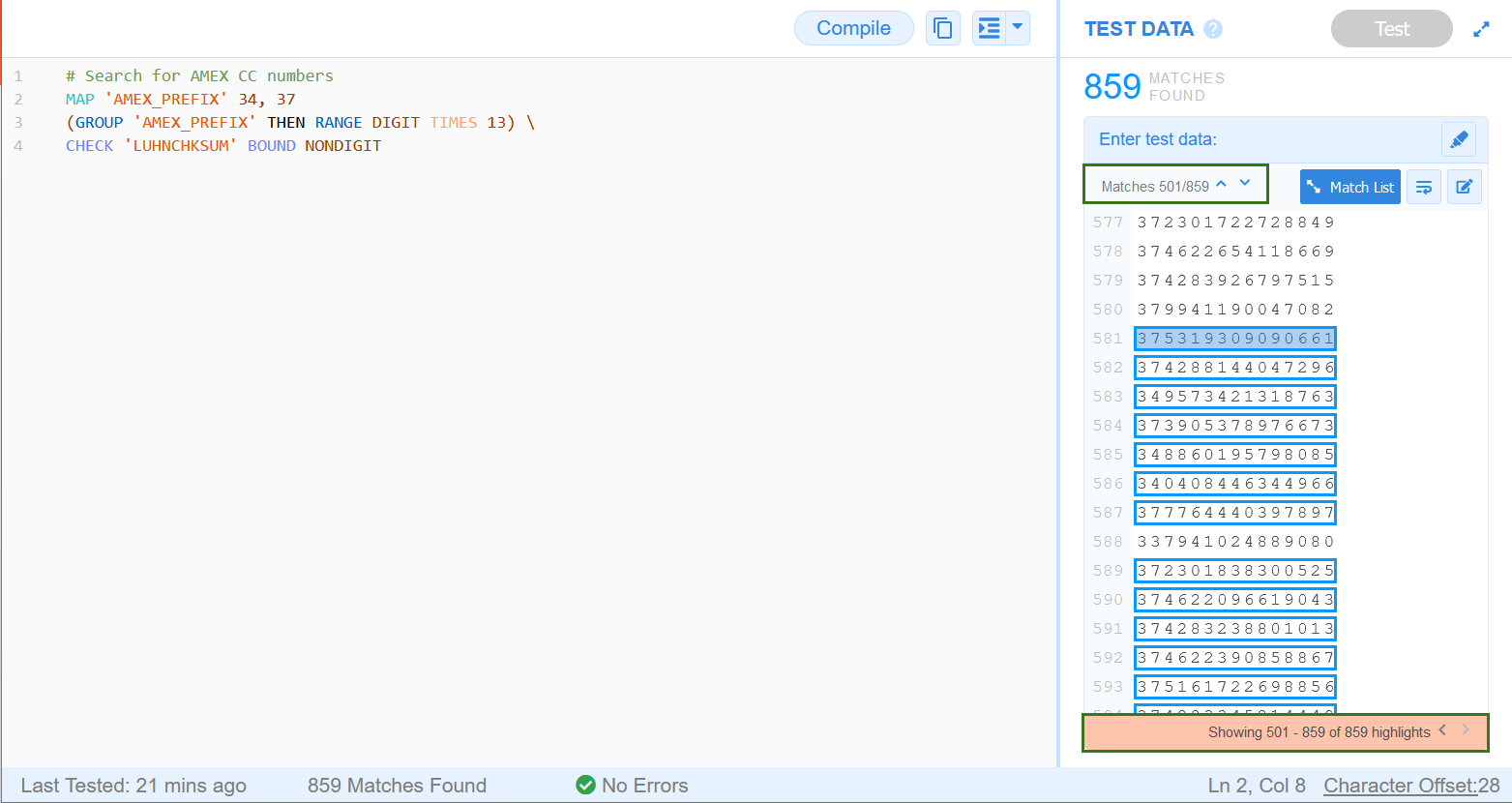Click the indent format icon beside Compile
Viewport: 1512px width, 803px height.
(989, 28)
